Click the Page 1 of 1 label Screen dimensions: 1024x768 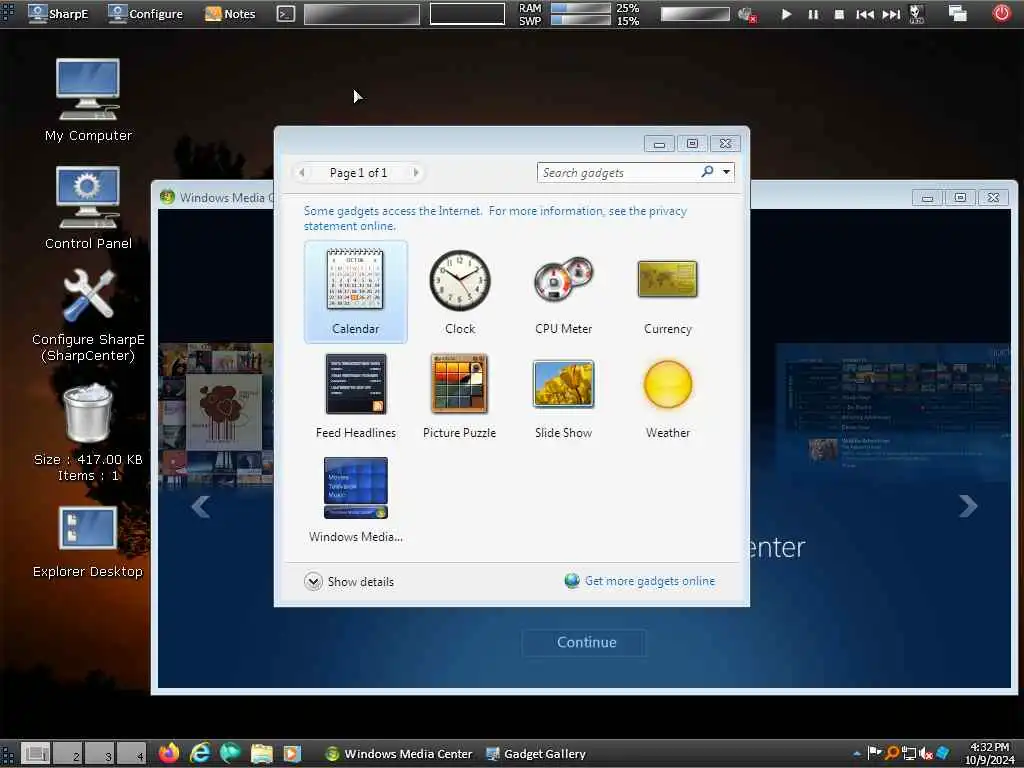pyautogui.click(x=358, y=172)
